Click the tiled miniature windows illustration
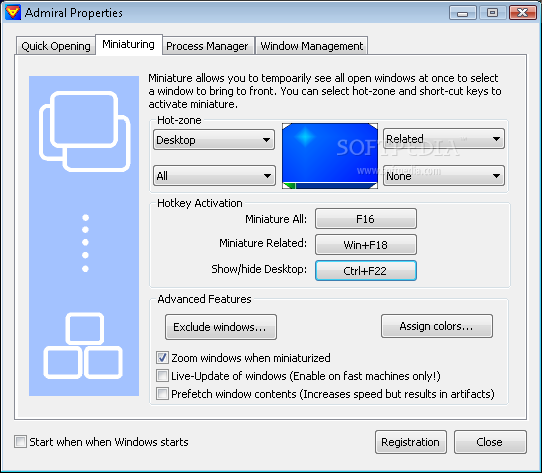Screen dimensions: 542x473 tap(83, 346)
